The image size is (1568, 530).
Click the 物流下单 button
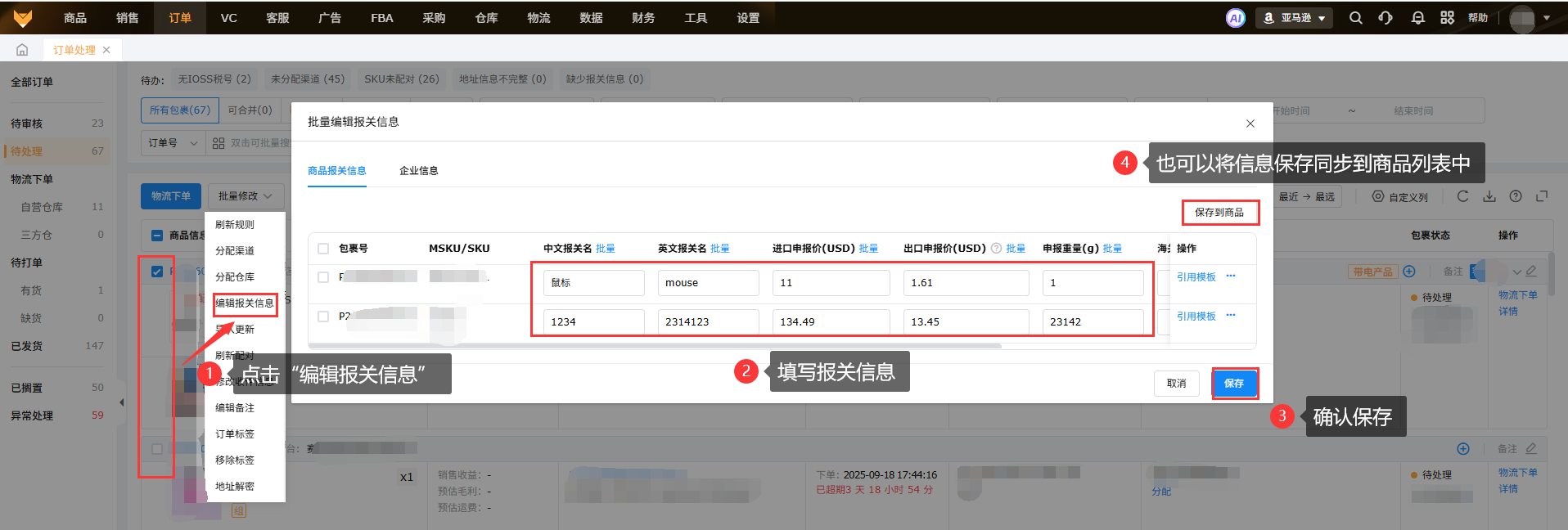(x=171, y=196)
